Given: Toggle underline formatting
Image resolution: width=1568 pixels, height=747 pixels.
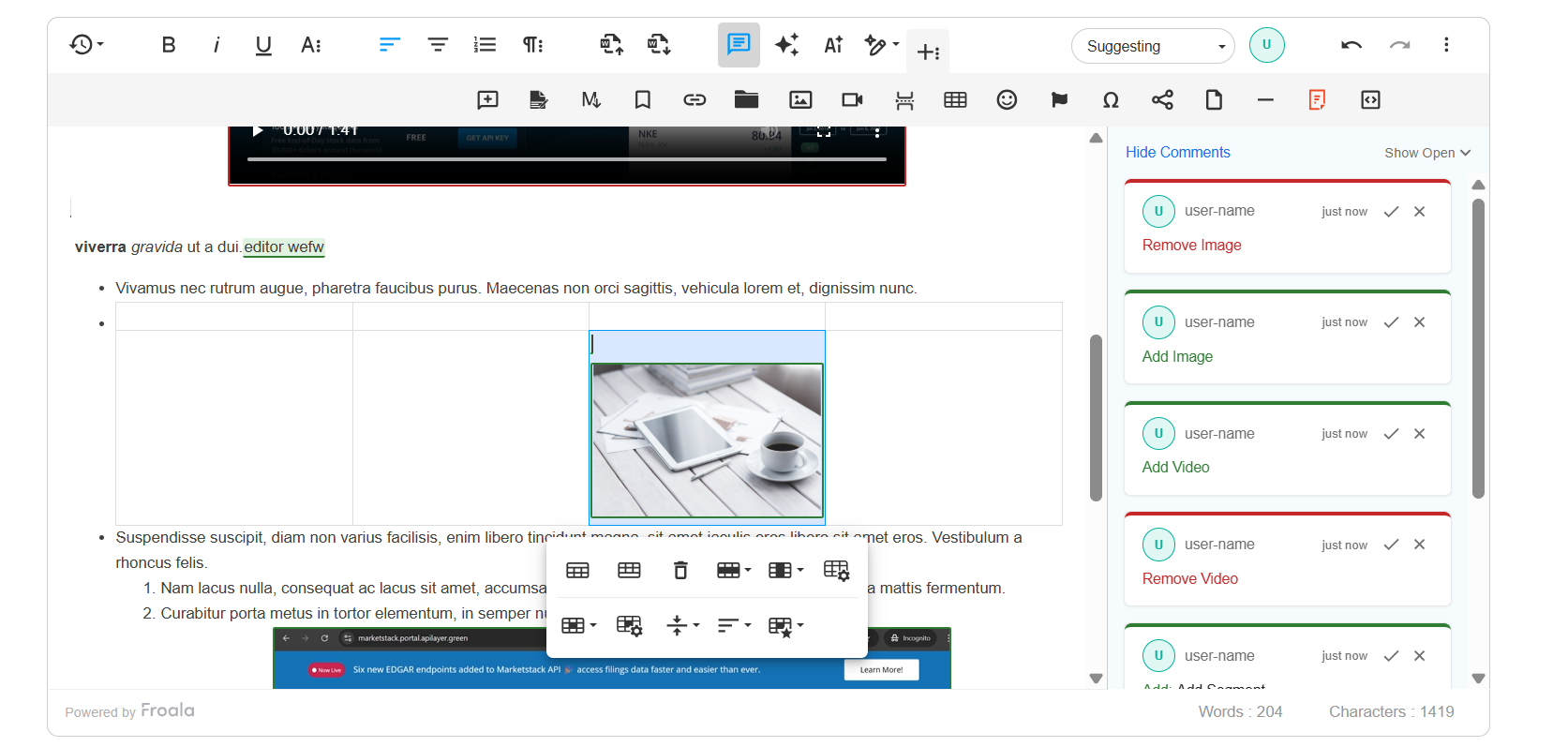Looking at the screenshot, I should click(263, 45).
